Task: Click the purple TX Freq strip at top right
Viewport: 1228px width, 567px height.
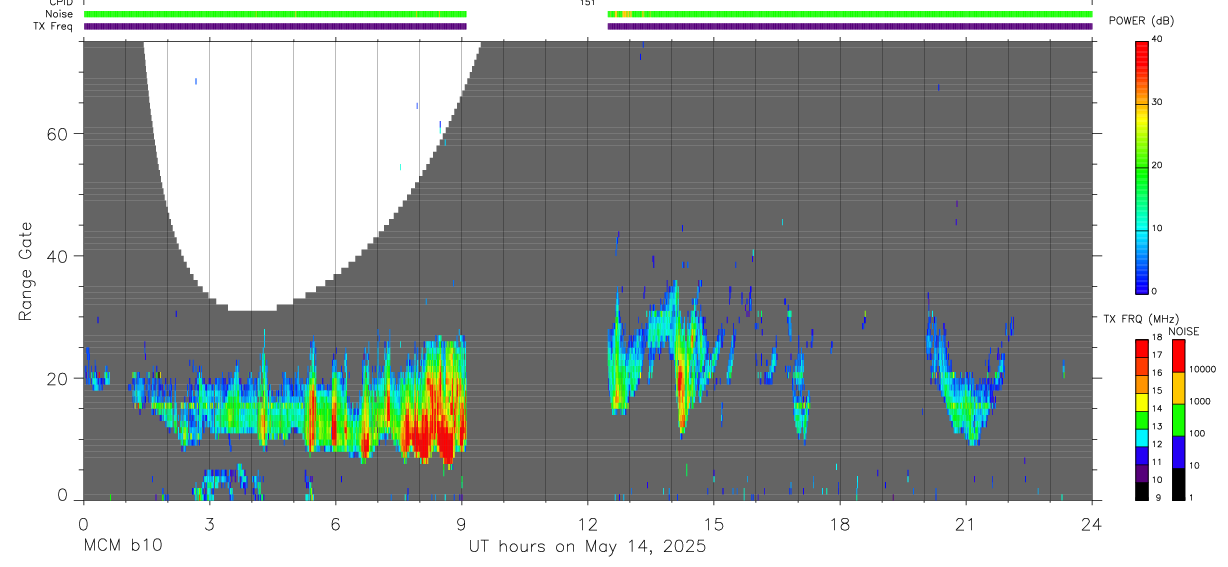Action: pyautogui.click(x=850, y=26)
